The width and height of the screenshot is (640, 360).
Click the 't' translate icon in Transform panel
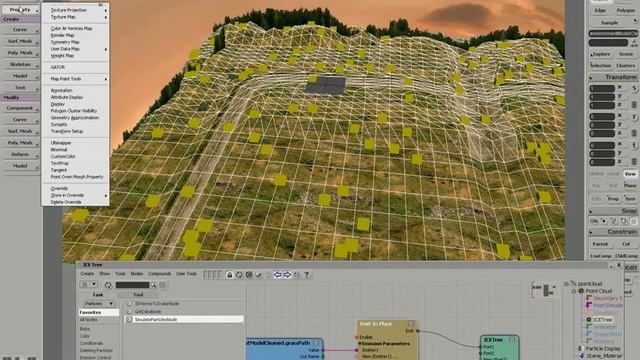pyautogui.click(x=634, y=145)
